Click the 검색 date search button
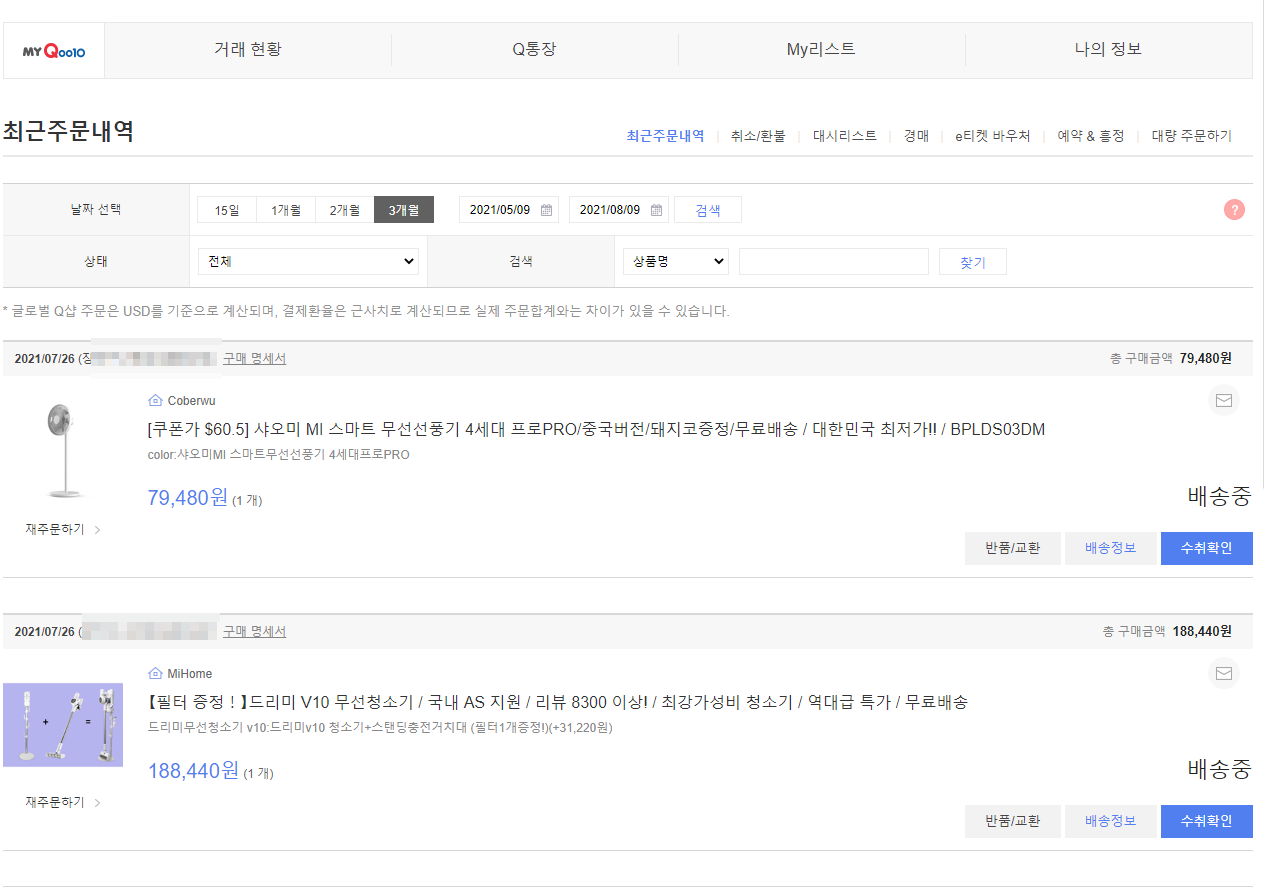 click(x=708, y=210)
